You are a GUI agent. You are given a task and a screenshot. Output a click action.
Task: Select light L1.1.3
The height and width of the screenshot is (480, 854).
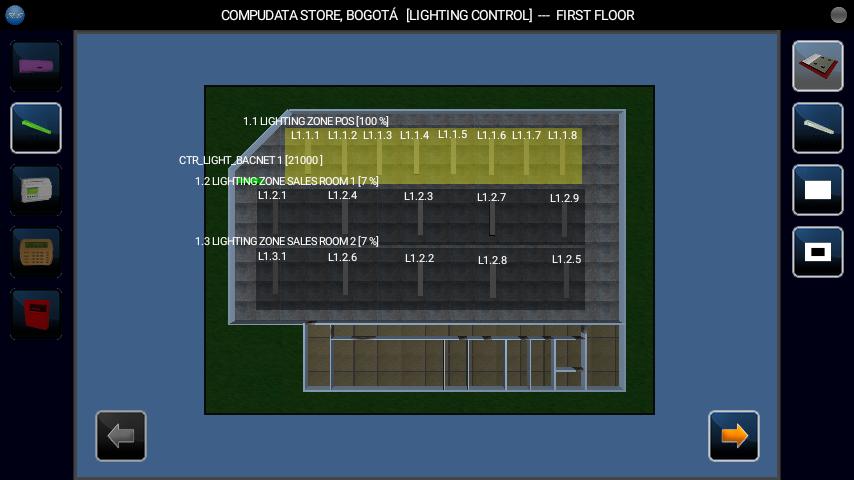pyautogui.click(x=377, y=135)
